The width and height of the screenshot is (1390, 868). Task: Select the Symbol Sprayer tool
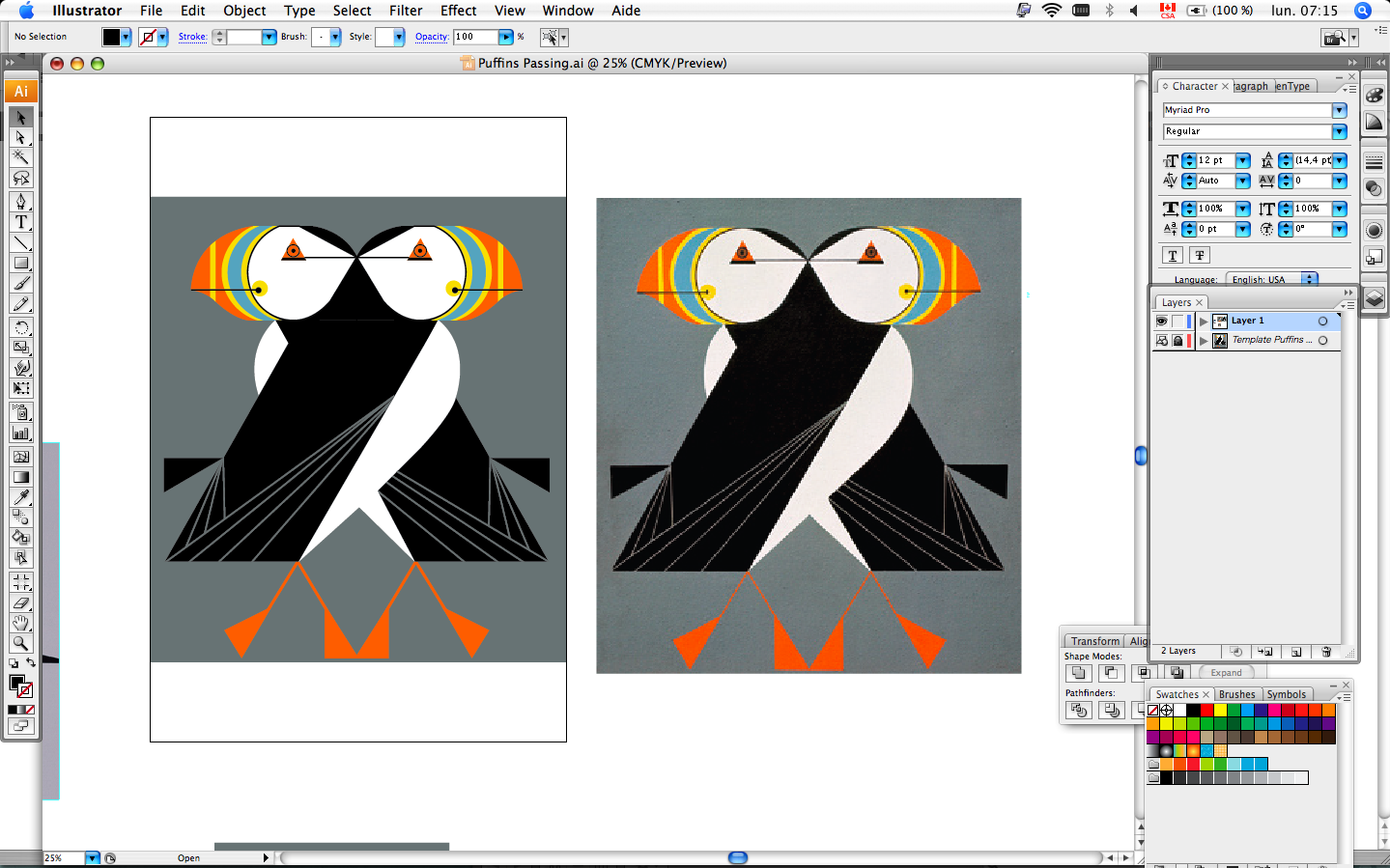[x=21, y=412]
